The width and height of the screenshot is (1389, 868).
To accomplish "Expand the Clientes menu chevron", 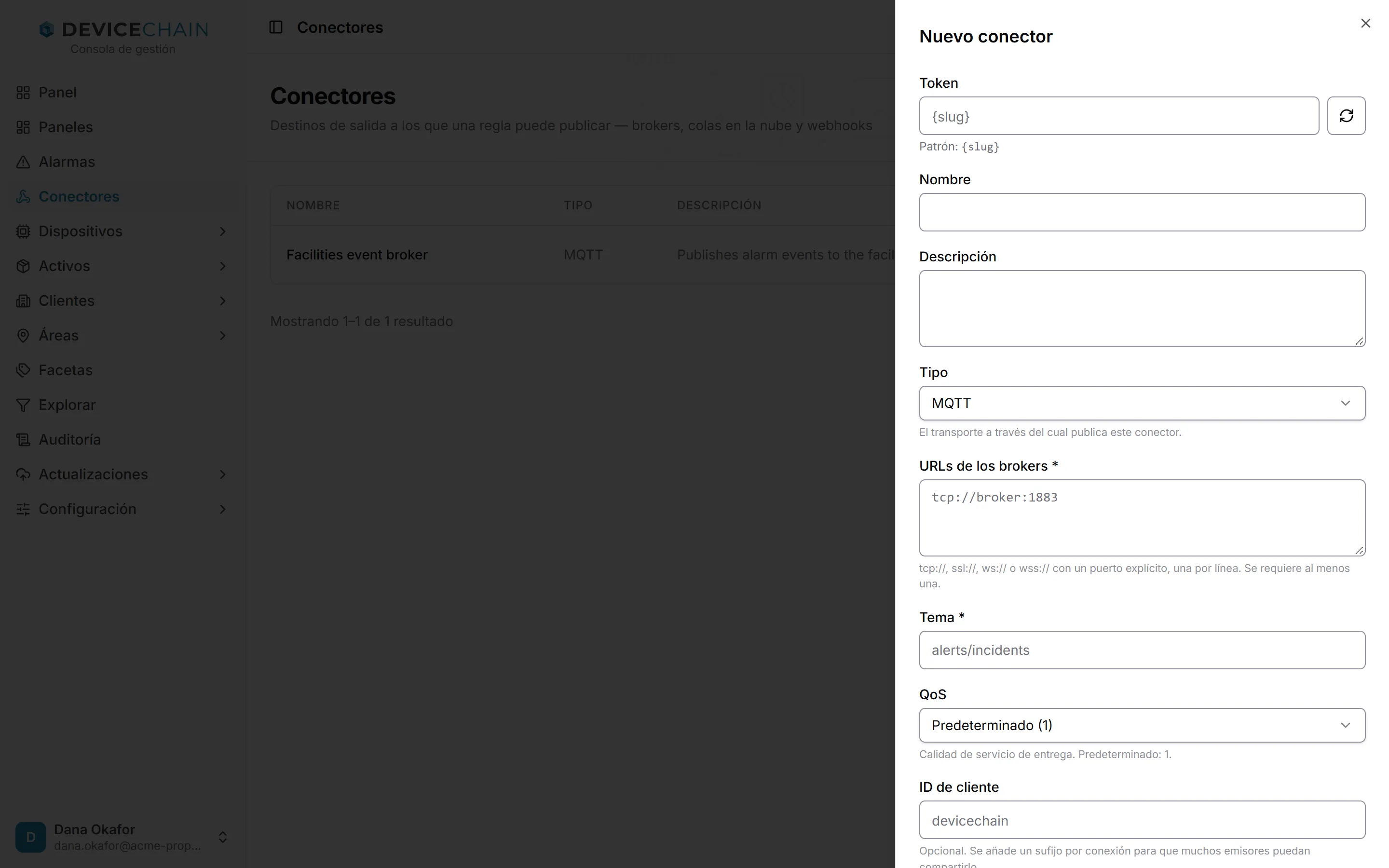I will coord(223,301).
